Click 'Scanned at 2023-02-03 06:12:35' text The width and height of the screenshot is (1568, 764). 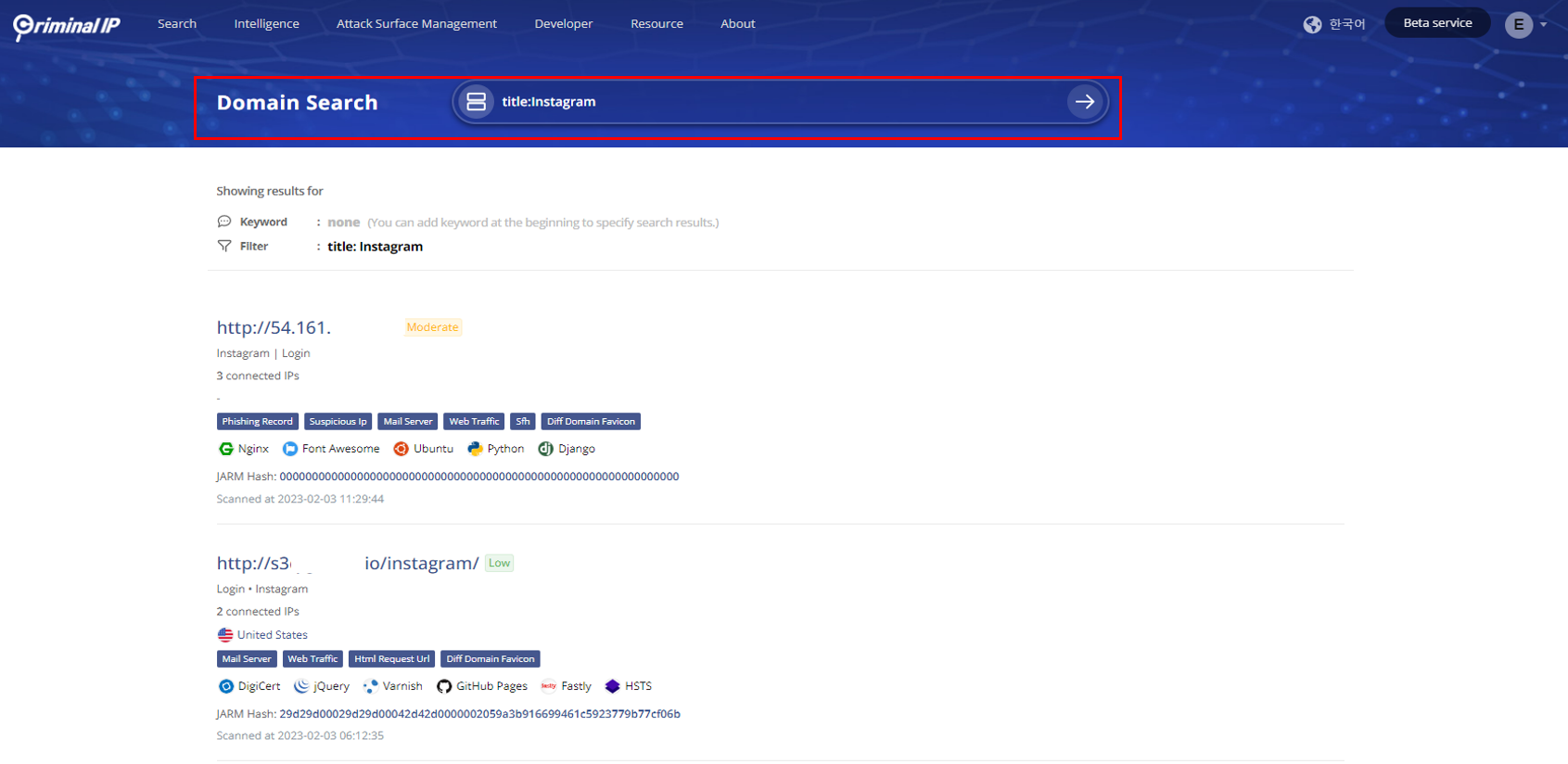300,736
